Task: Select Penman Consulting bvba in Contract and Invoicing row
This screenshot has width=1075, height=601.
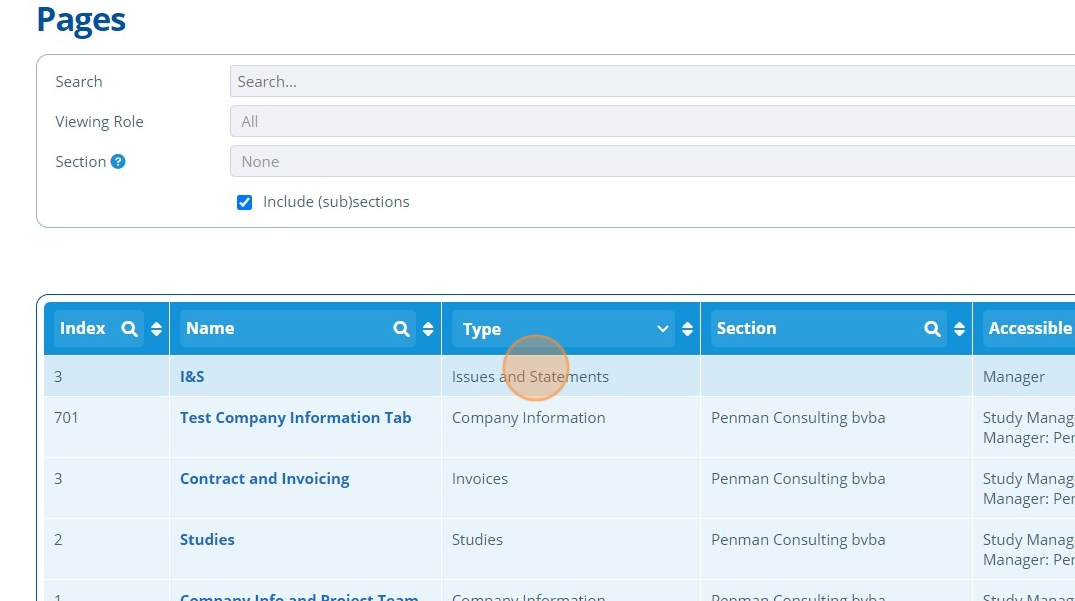Action: (797, 478)
